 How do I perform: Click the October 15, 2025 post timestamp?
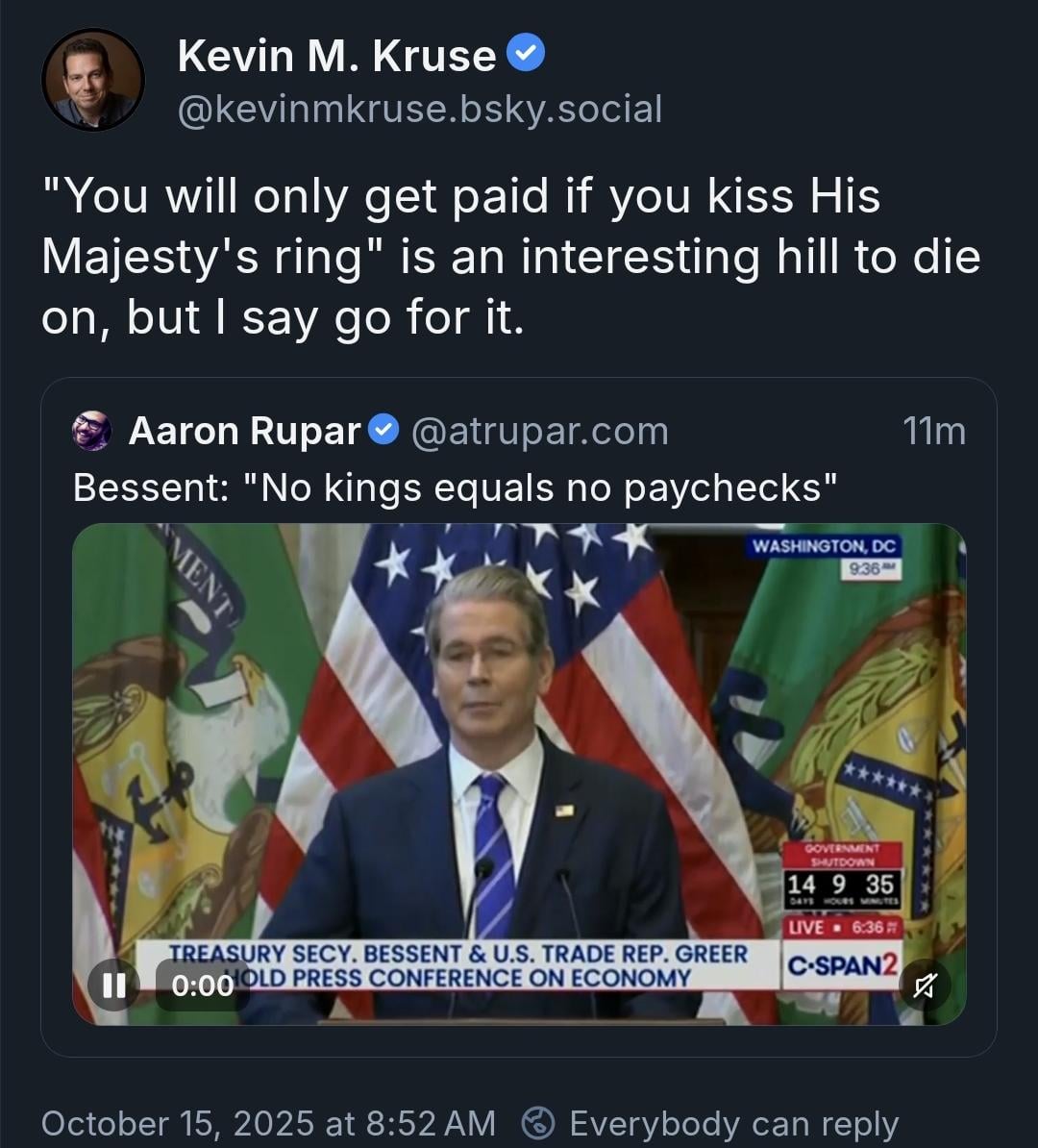click(268, 1122)
